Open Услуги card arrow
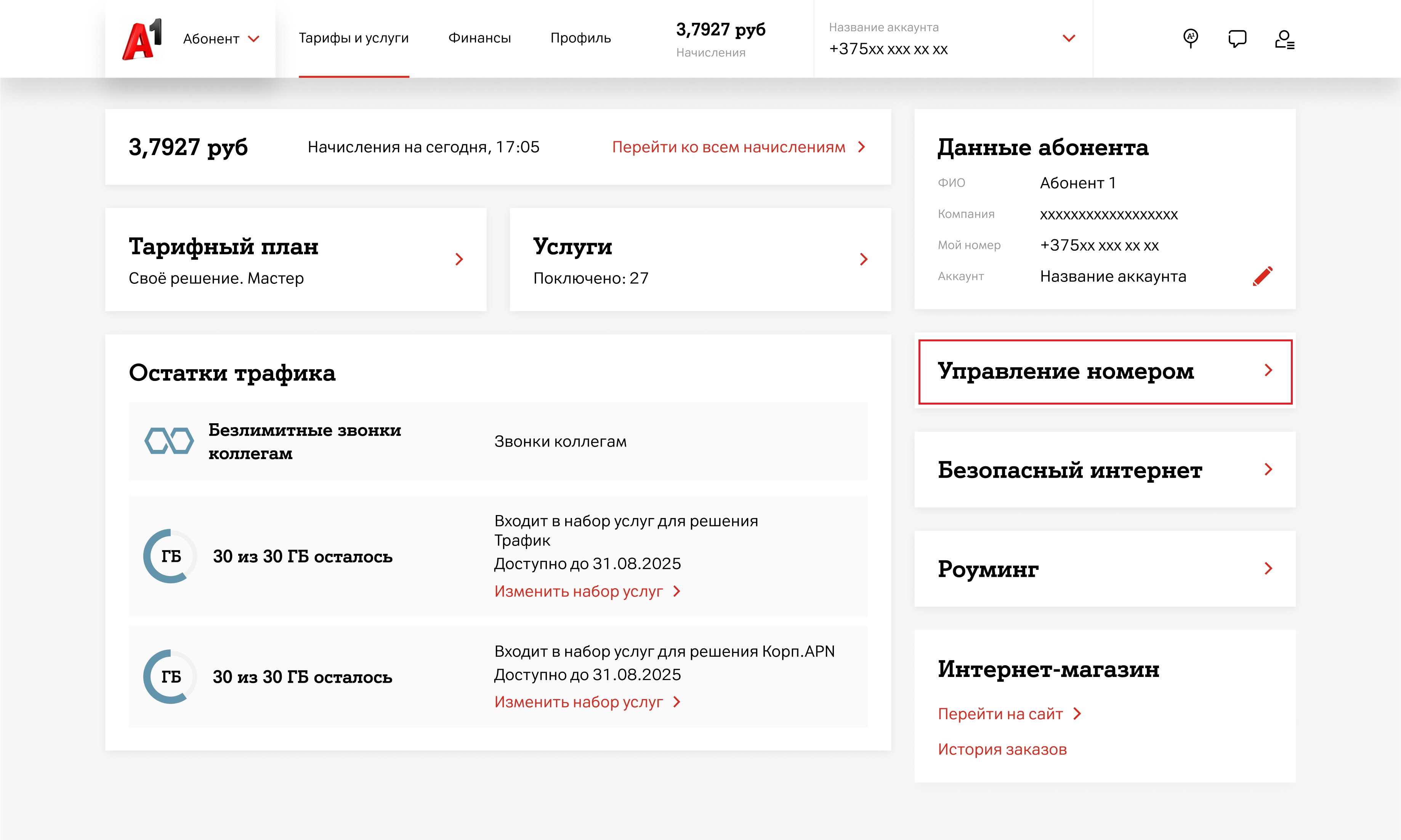 (x=864, y=259)
